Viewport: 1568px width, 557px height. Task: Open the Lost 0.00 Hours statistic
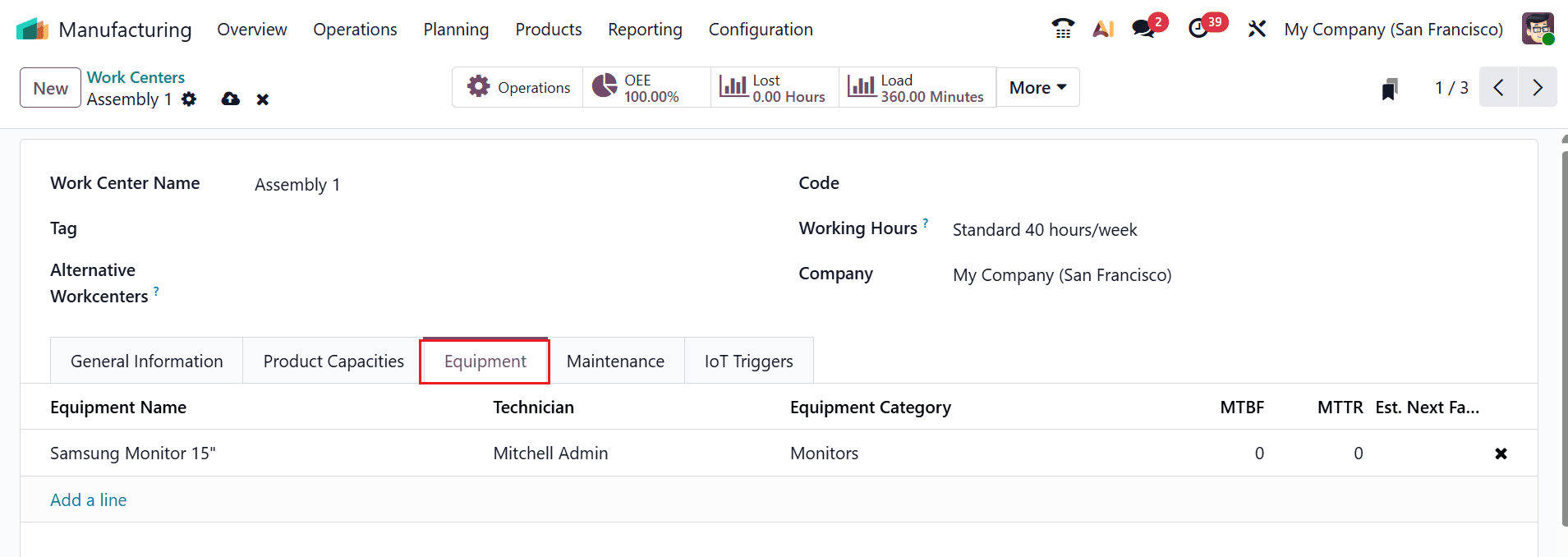point(775,87)
